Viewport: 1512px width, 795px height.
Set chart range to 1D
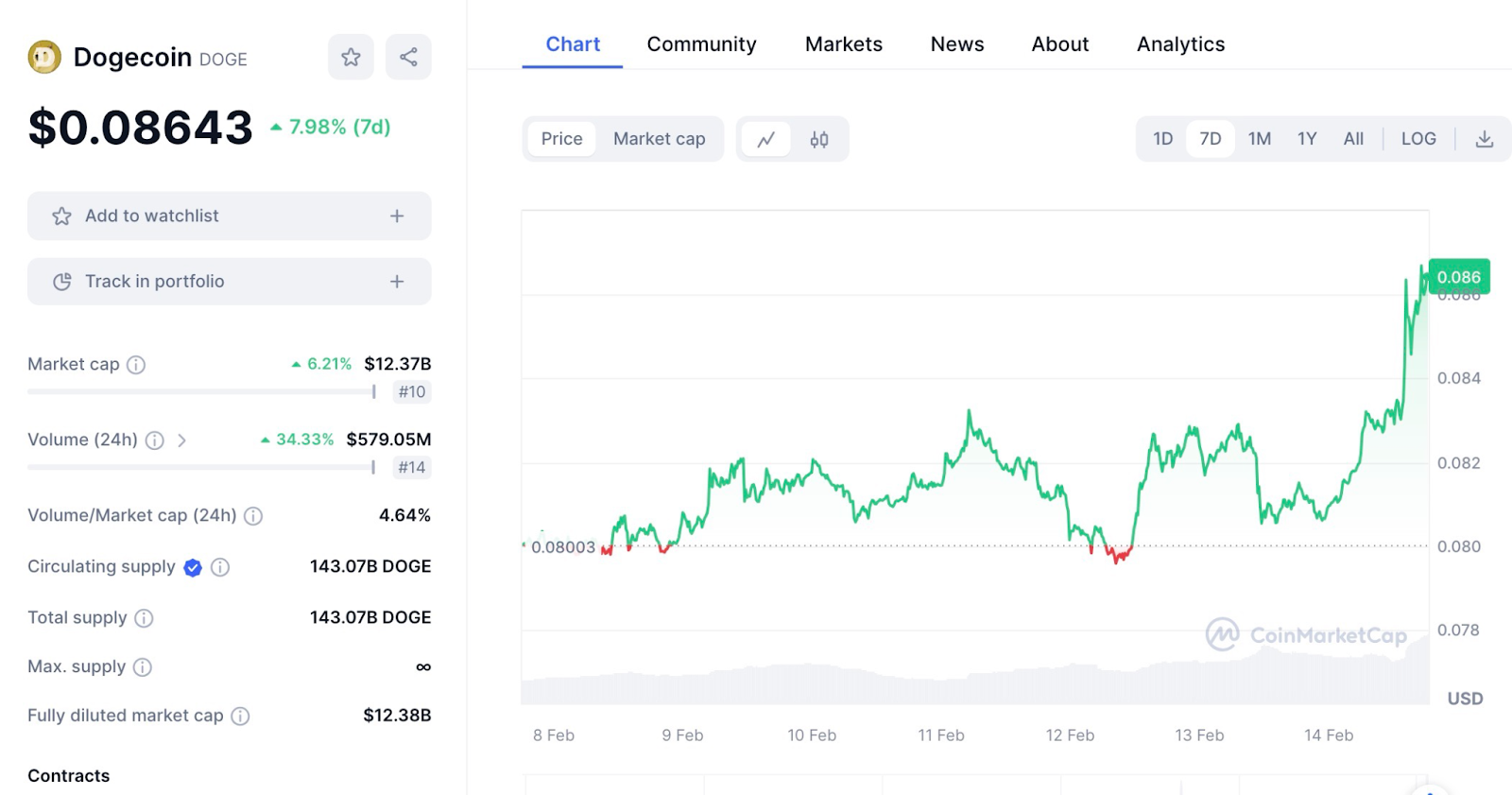point(1162,139)
